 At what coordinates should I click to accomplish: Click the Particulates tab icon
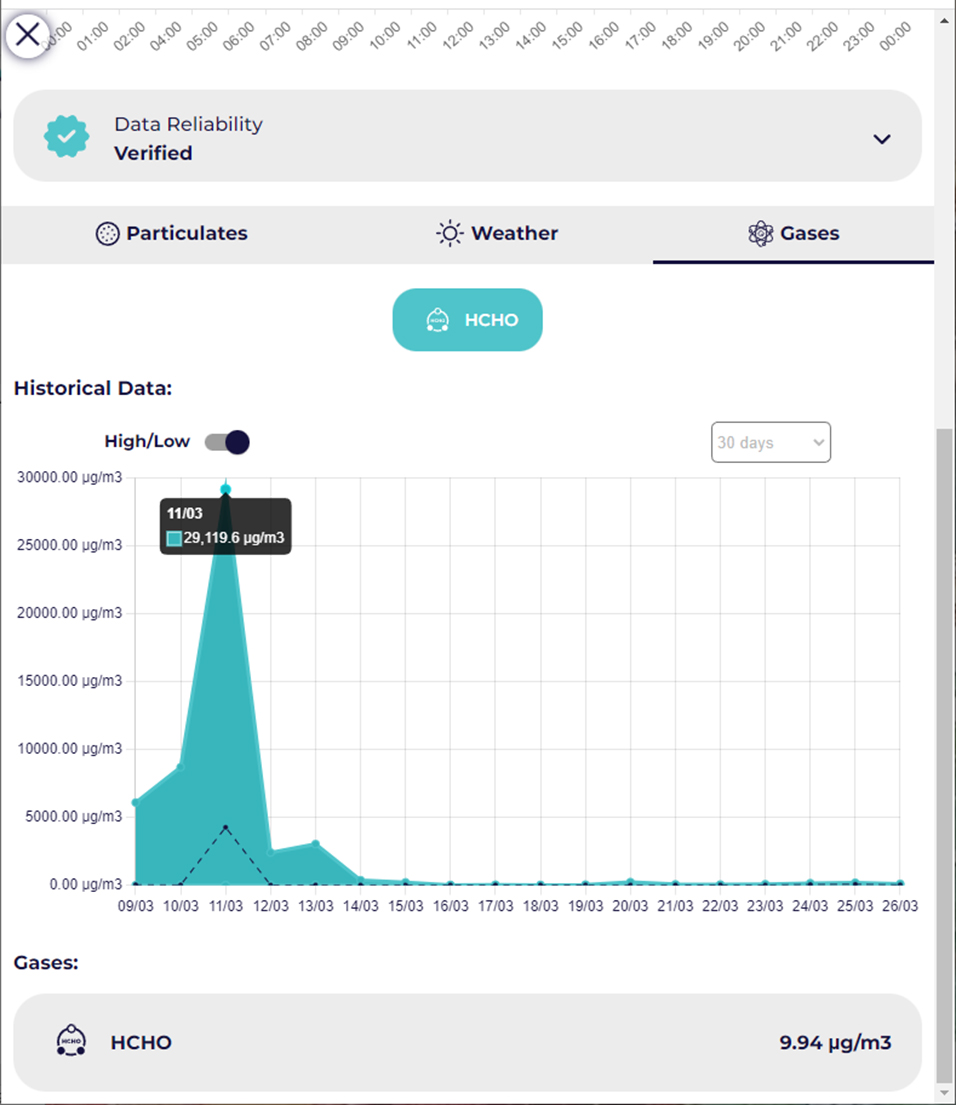tap(107, 234)
